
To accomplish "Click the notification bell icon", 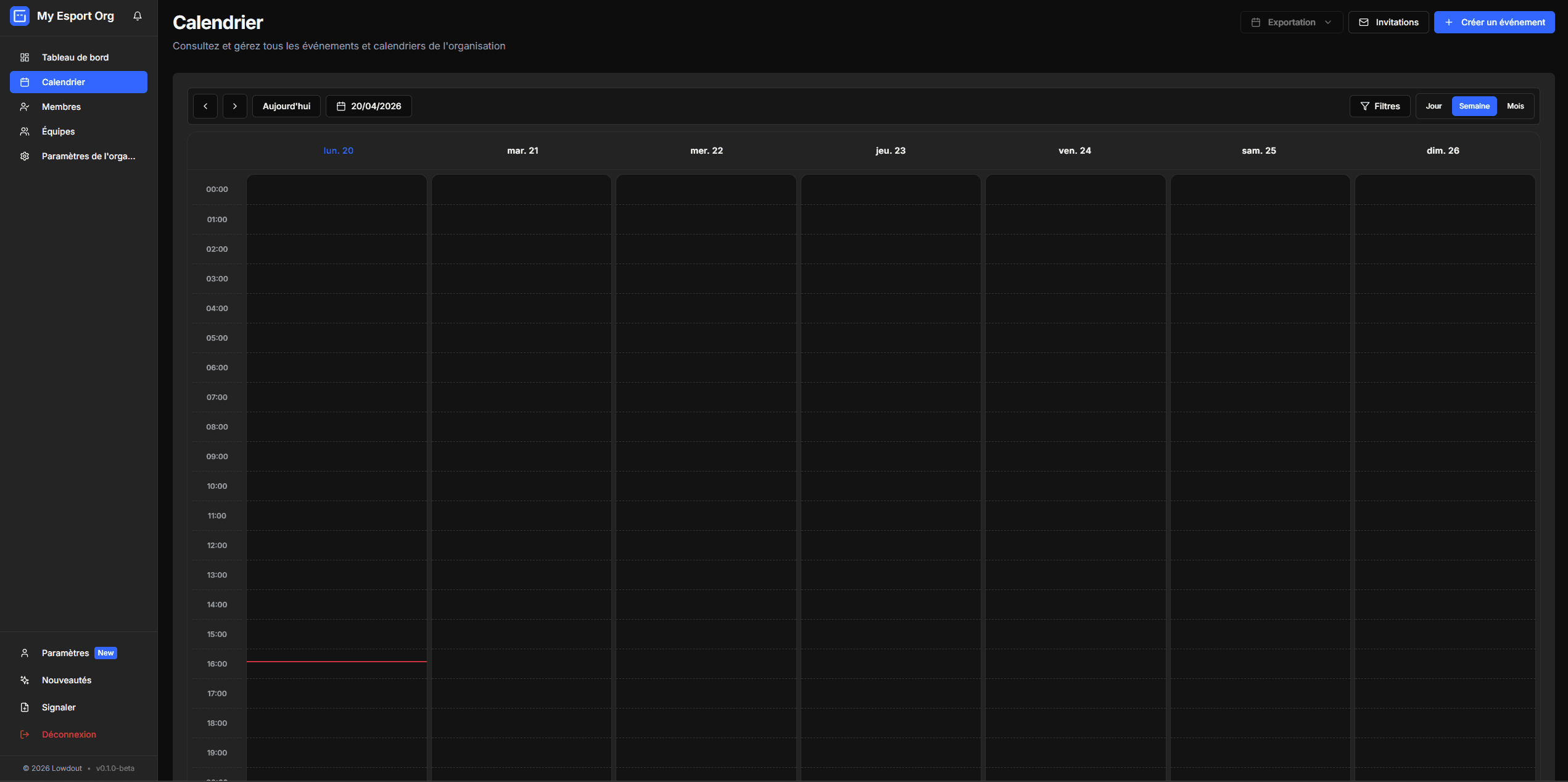I will (x=138, y=16).
